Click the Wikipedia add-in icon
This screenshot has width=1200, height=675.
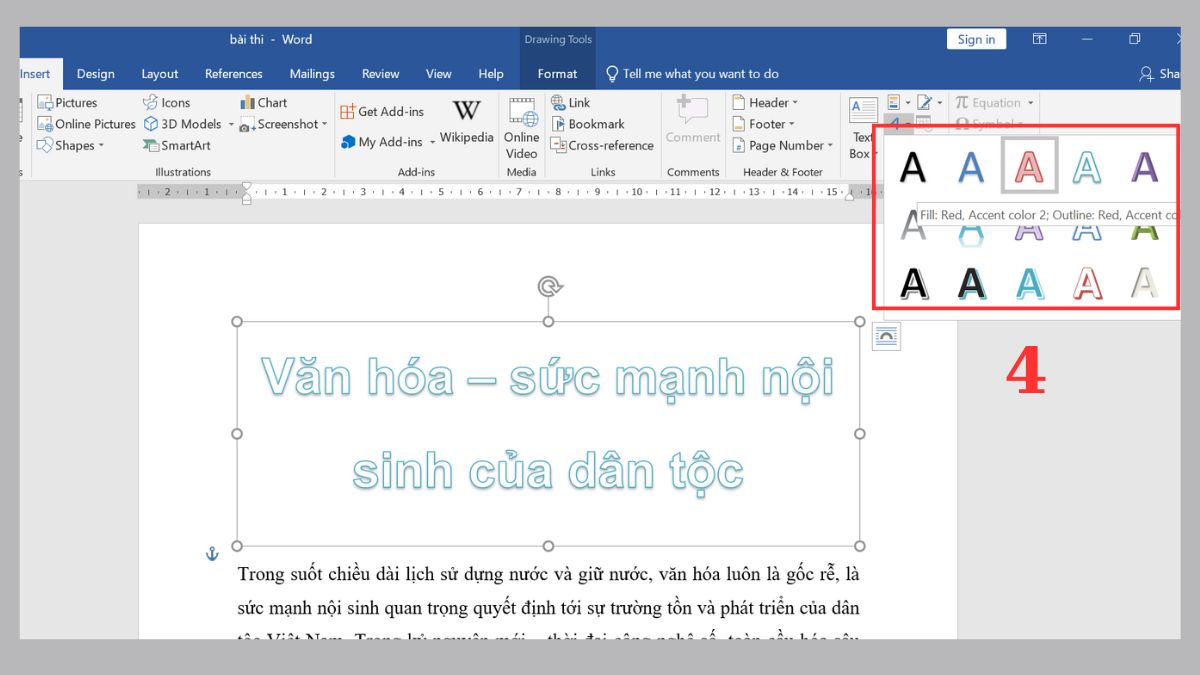(x=466, y=122)
